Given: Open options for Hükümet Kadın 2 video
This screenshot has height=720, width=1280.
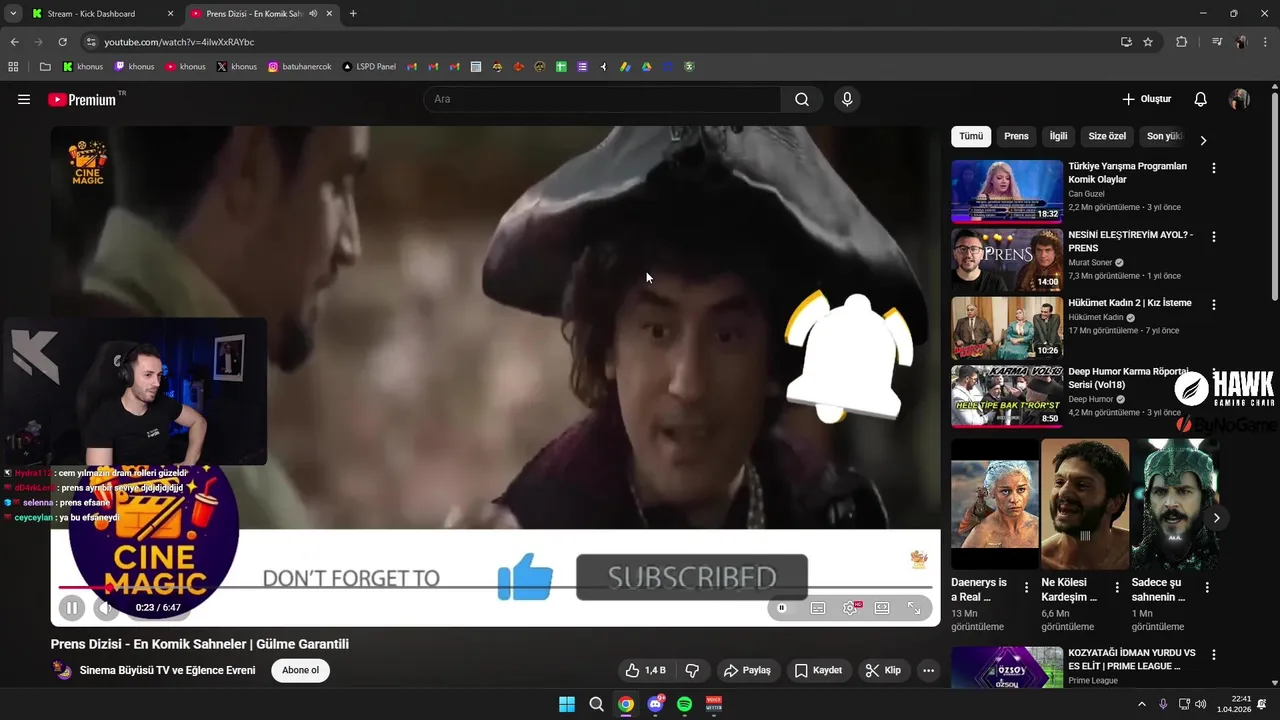Looking at the screenshot, I should click(1214, 304).
